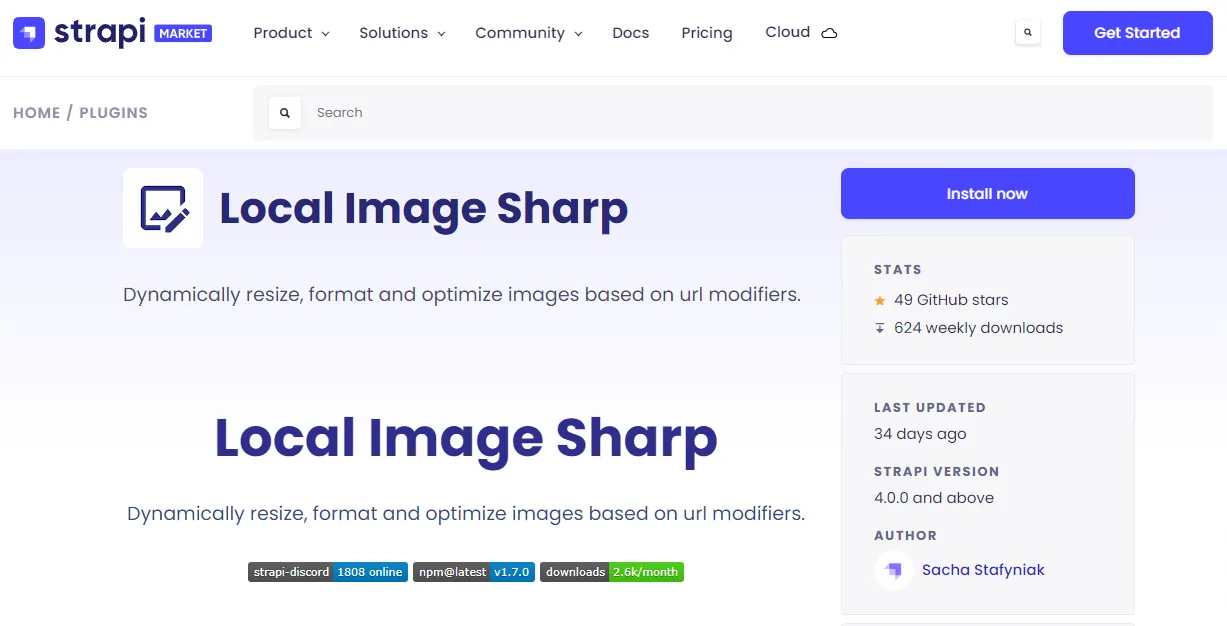Click the npm@latest v1.7.0 badge
The height and width of the screenshot is (626, 1227).
(x=474, y=572)
